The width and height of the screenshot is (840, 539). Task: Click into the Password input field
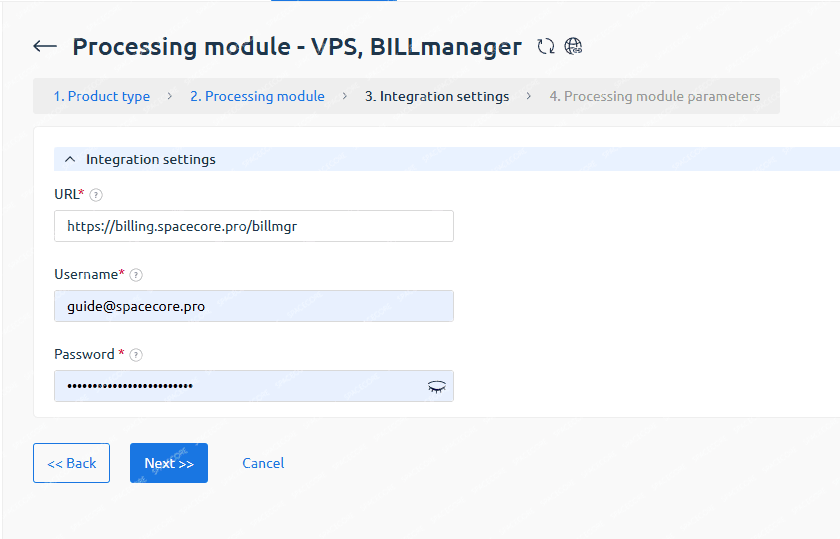click(240, 386)
